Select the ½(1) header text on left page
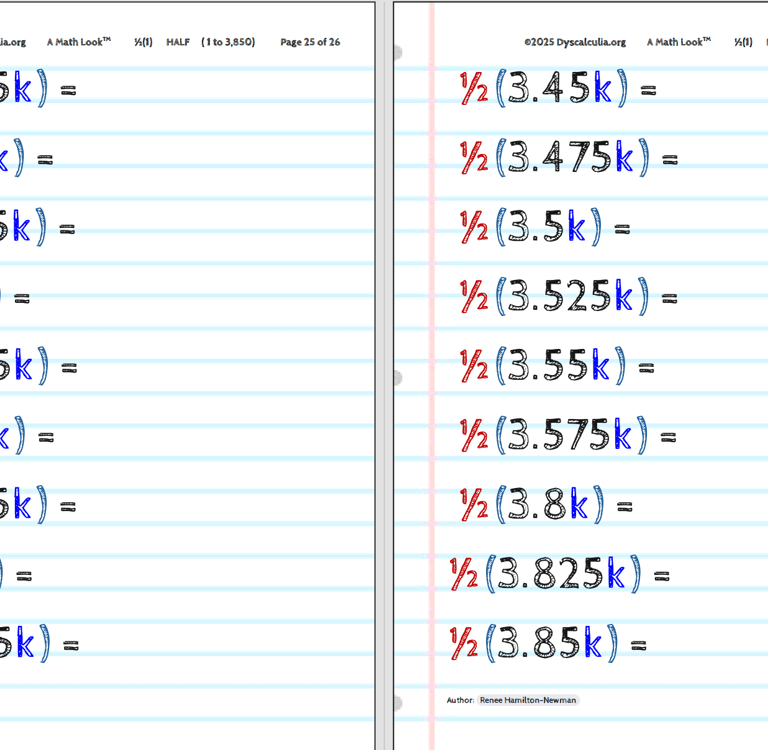Image resolution: width=768 pixels, height=750 pixels. (143, 42)
